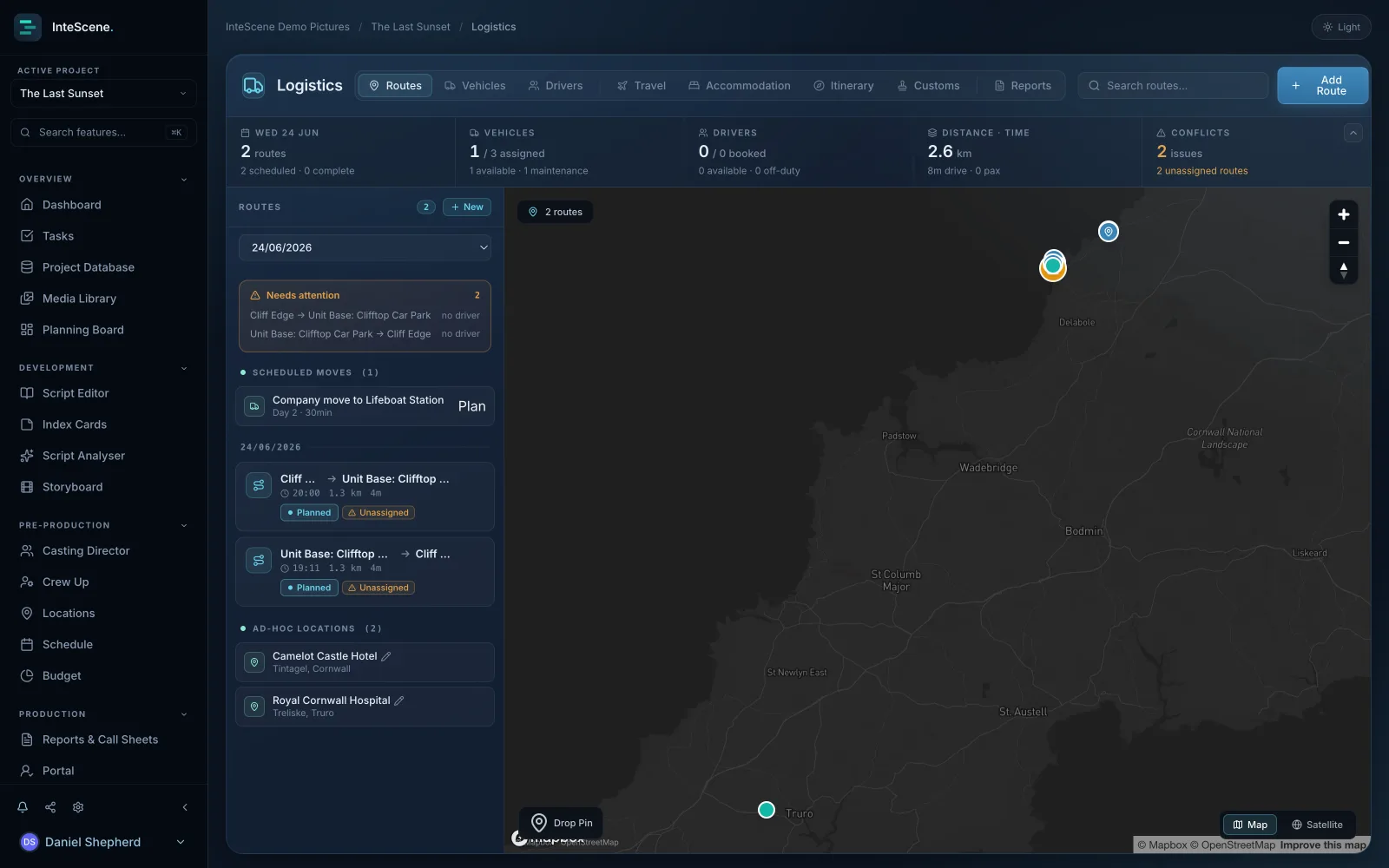Image resolution: width=1389 pixels, height=868 pixels.
Task: Toggle Drop Pin mode
Action: pos(562,823)
